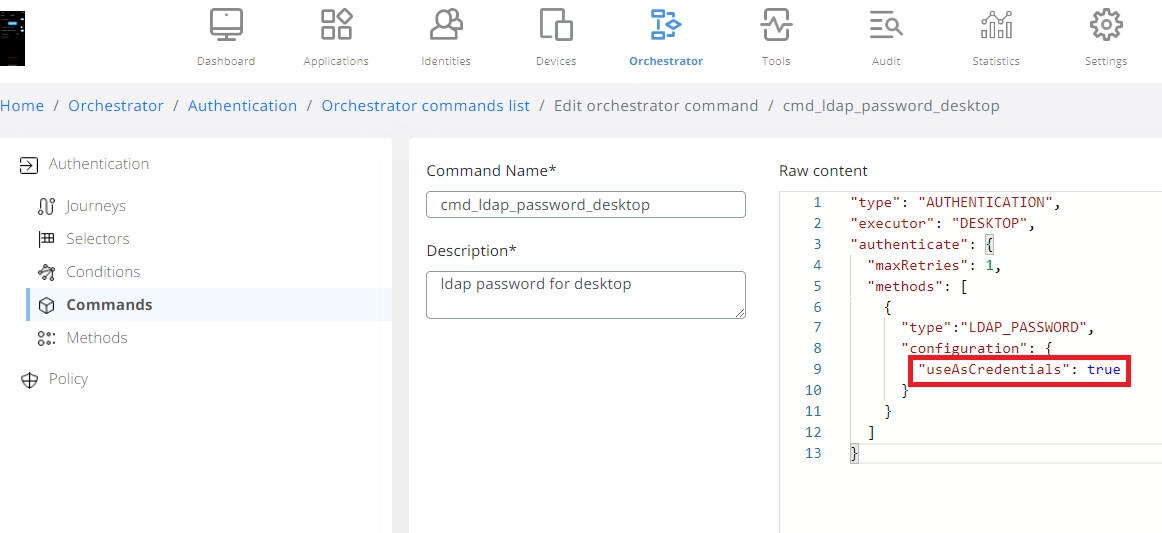
Task: Open the Settings gear icon
Action: pyautogui.click(x=1106, y=25)
